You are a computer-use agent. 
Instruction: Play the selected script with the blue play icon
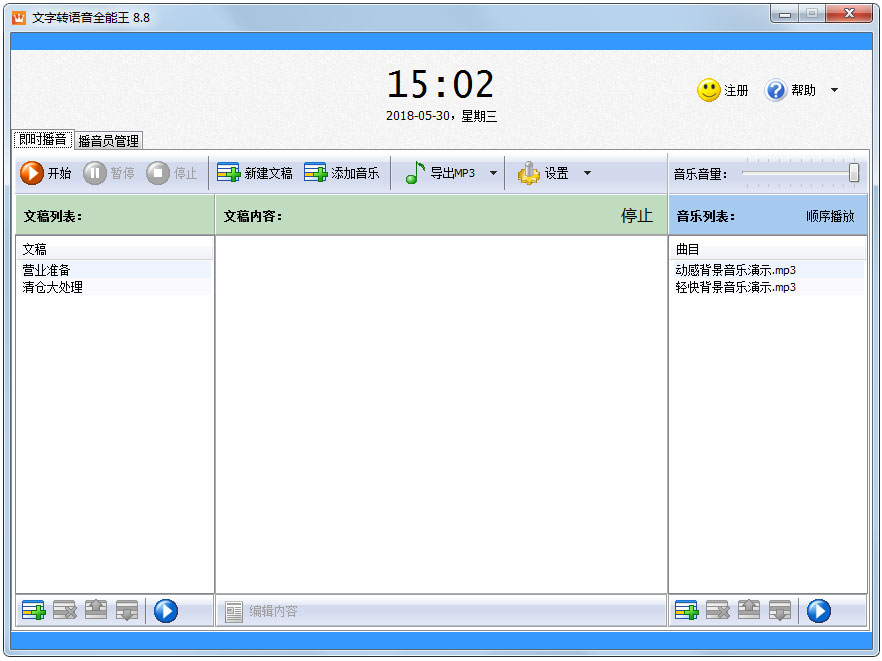tap(166, 611)
